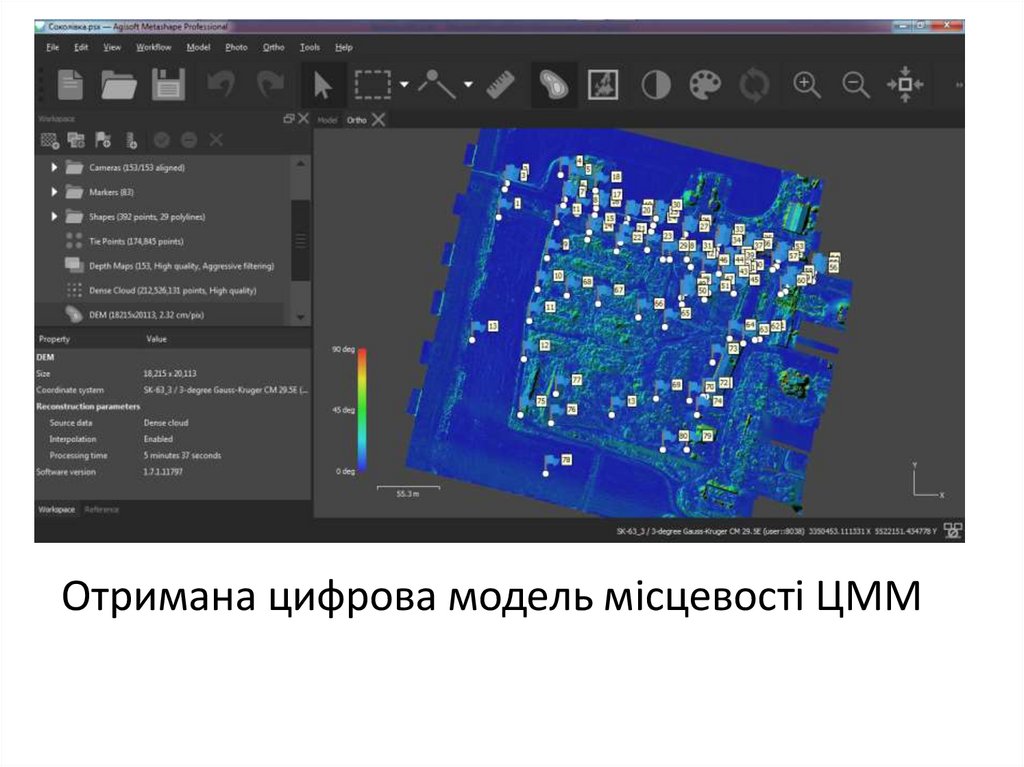Open the Ortho menu
This screenshot has height=767, width=1024.
pyautogui.click(x=274, y=48)
